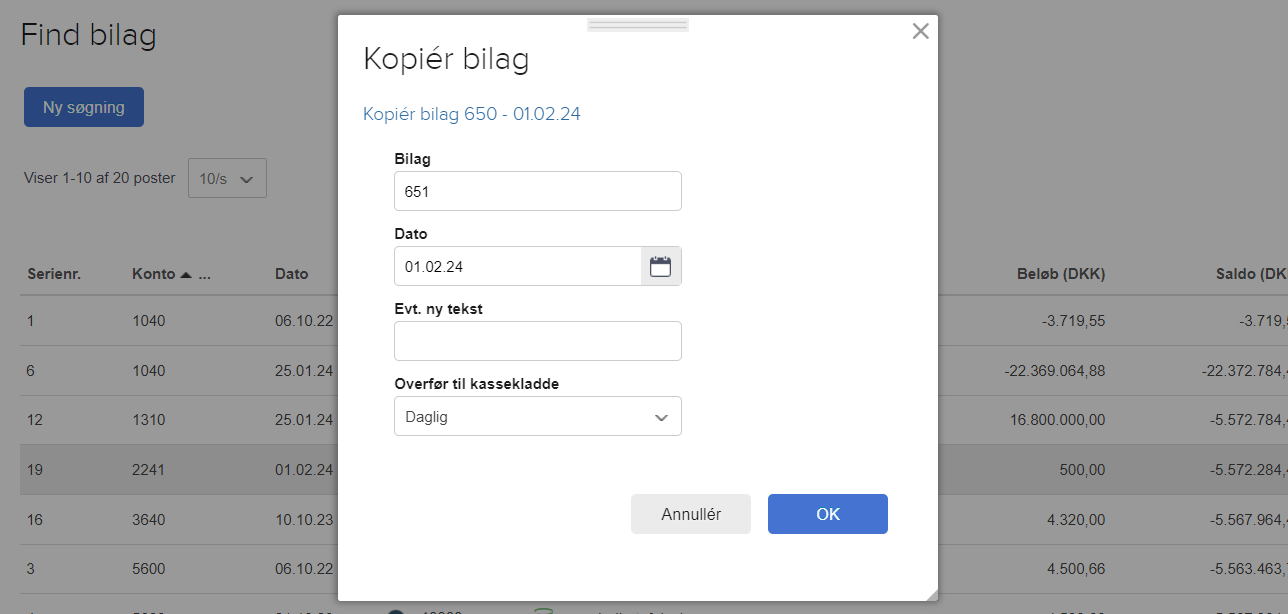Click the Dato field showing 01.02.24
This screenshot has width=1288, height=614.
point(517,266)
